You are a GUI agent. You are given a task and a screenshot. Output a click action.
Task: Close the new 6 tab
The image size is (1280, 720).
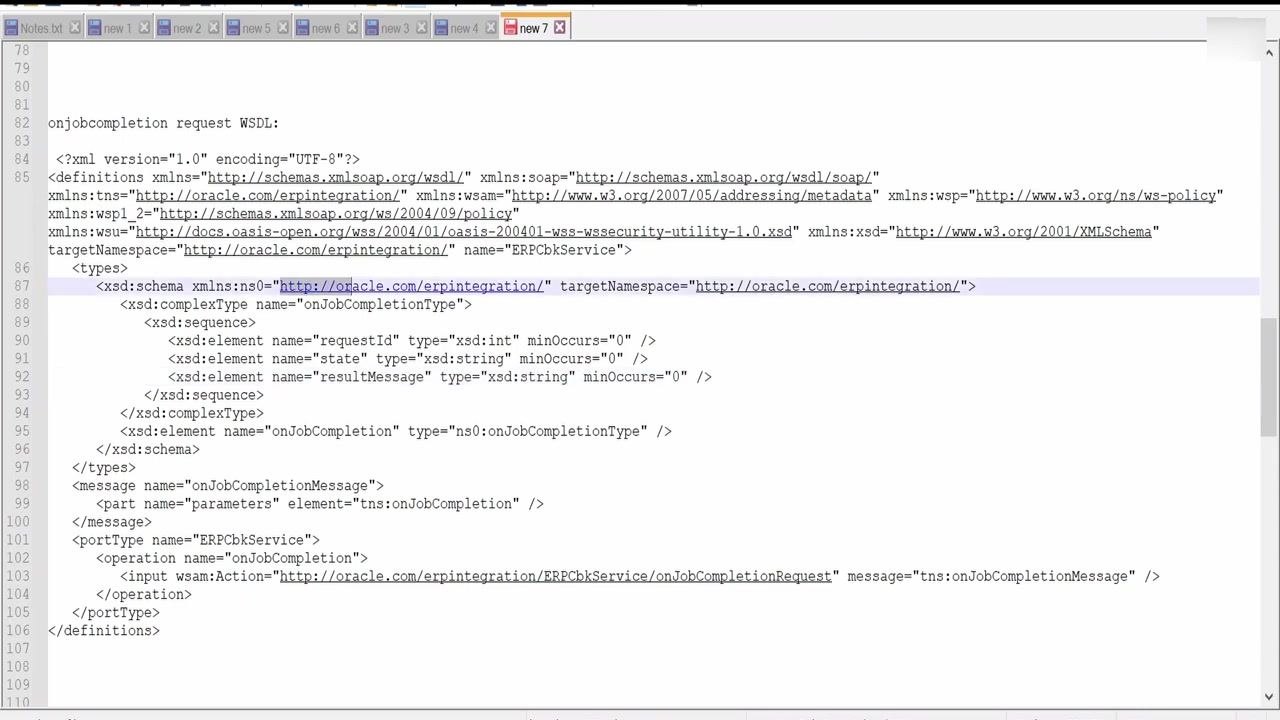(352, 28)
